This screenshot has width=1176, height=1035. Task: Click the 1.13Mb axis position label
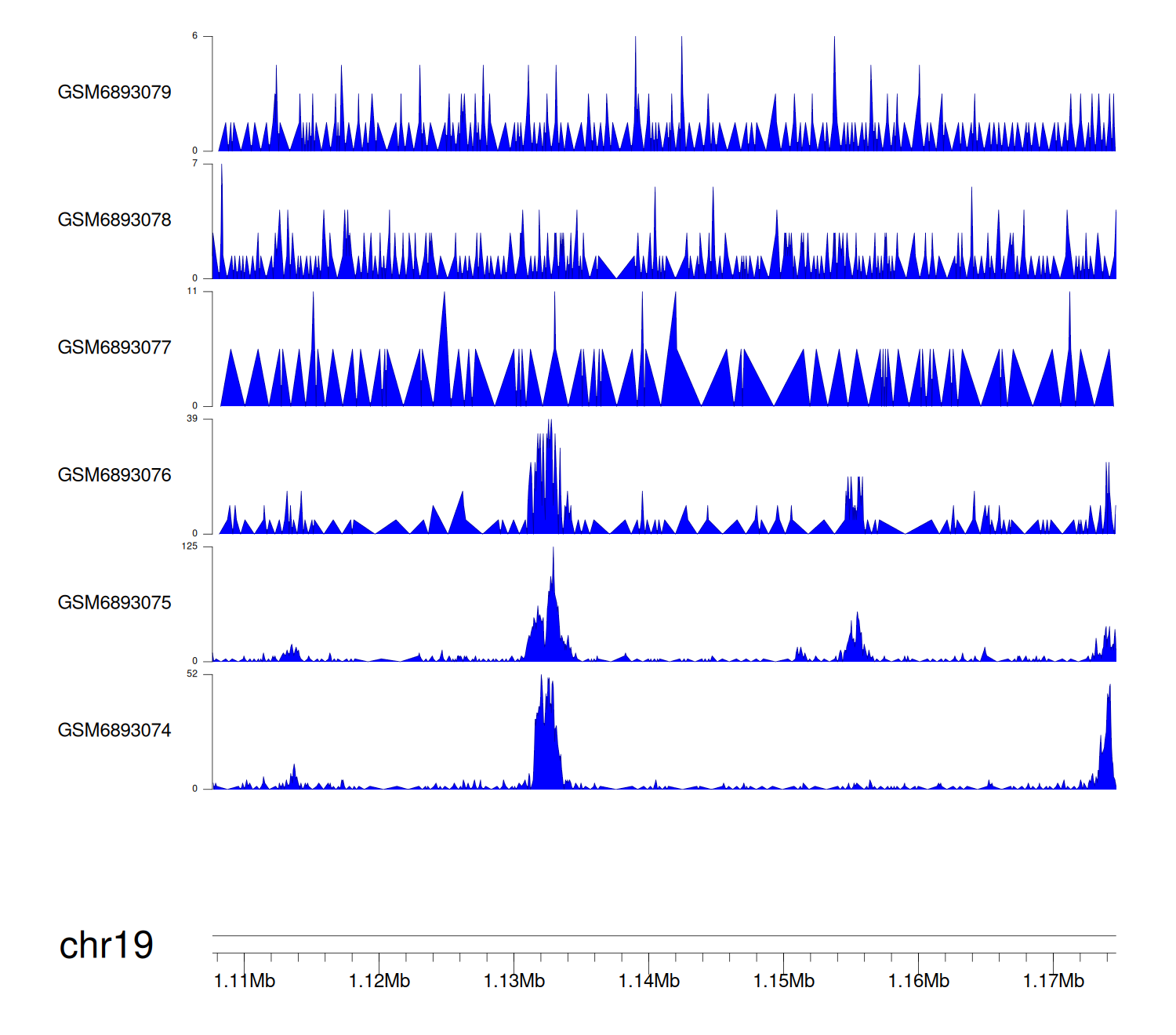[x=514, y=981]
